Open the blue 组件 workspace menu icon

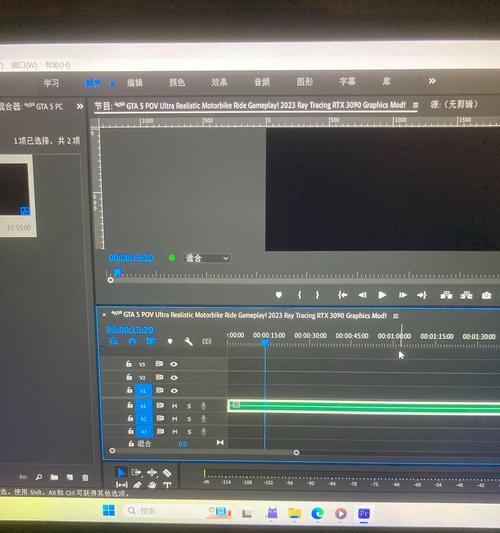click(x=113, y=83)
